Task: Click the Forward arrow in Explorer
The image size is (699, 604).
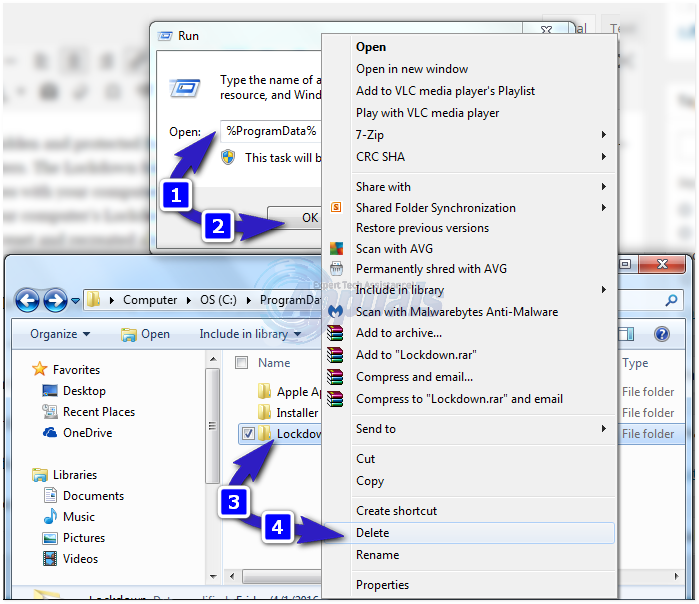Action: coord(56,300)
